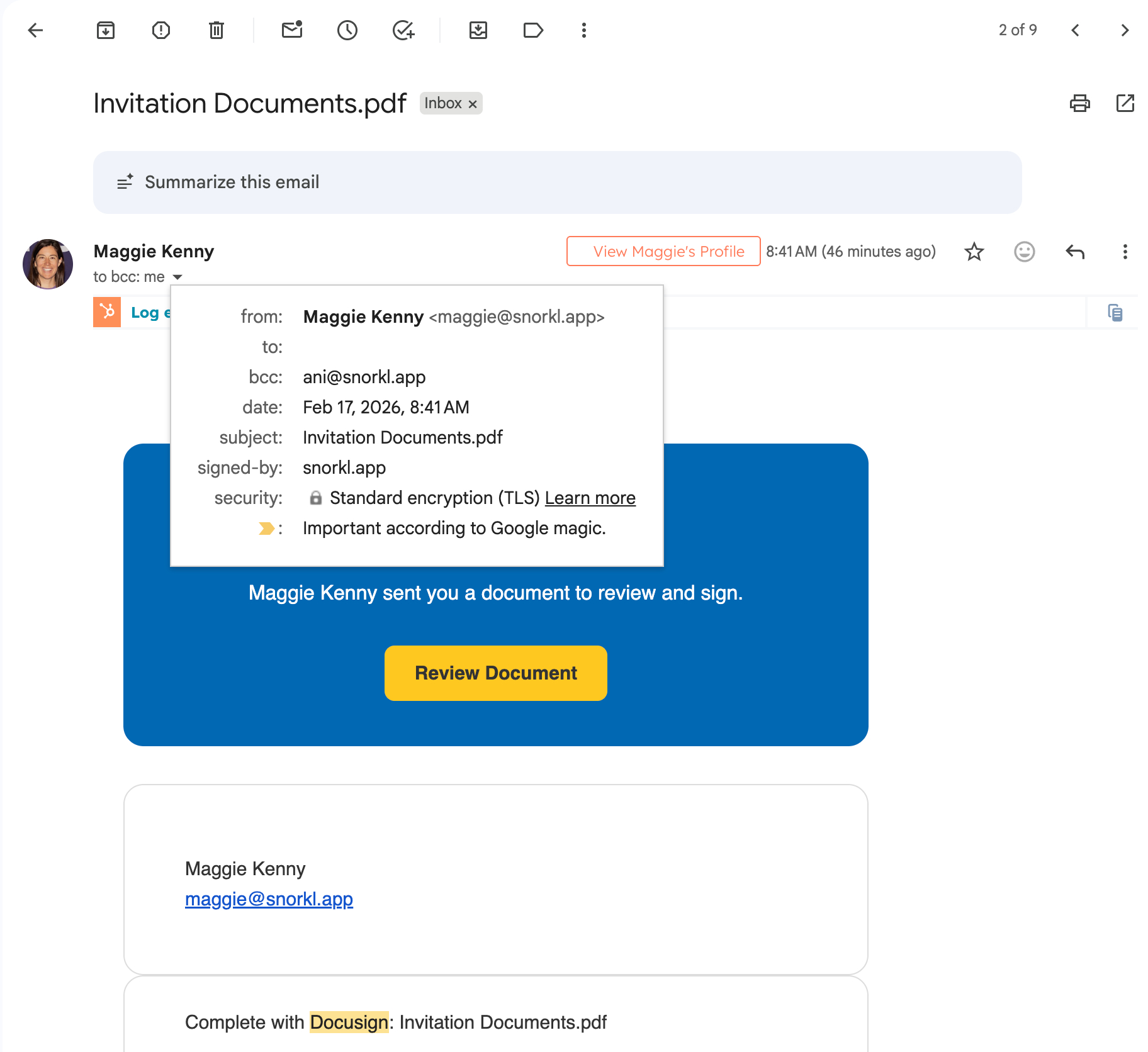Delete the email using trash icon
This screenshot has height=1052, width=1148.
tap(217, 30)
